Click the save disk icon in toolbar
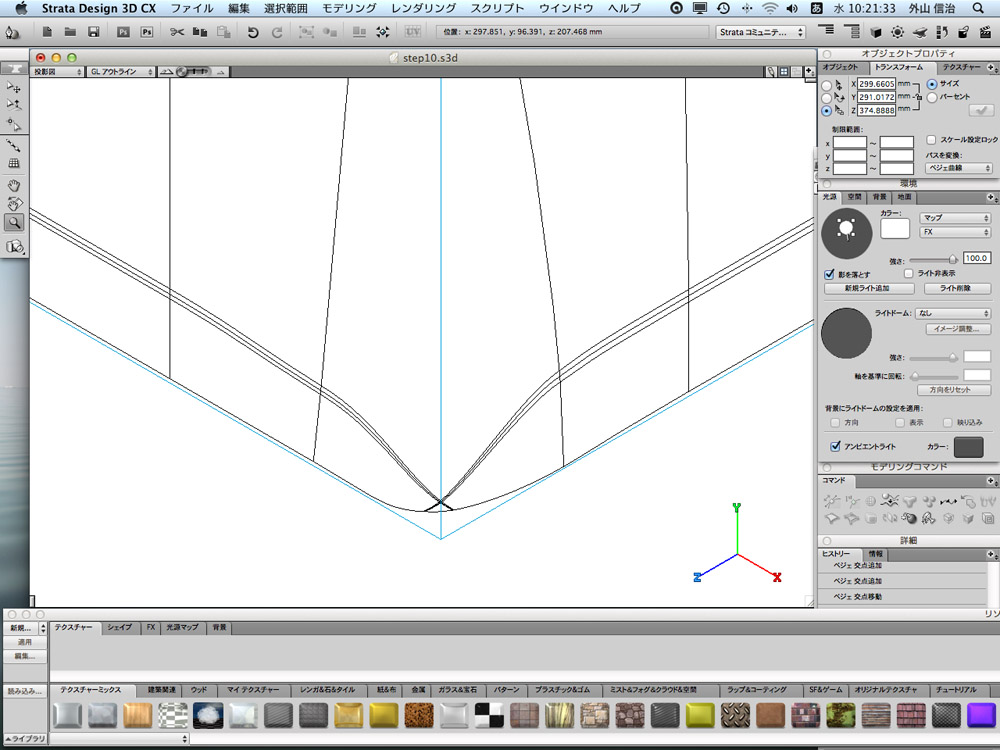This screenshot has height=750, width=1000. 93,32
